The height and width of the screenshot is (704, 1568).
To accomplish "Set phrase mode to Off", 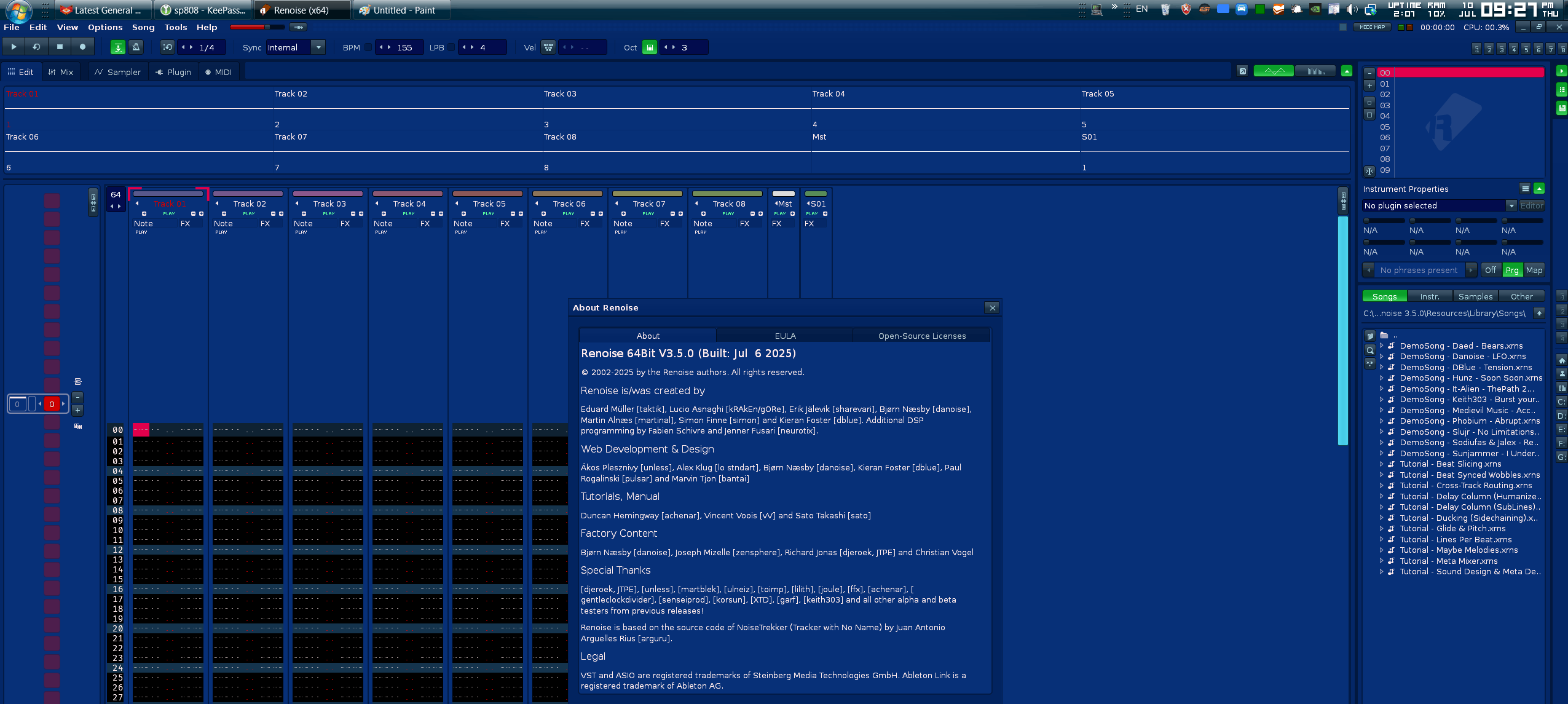I will pos(1491,270).
